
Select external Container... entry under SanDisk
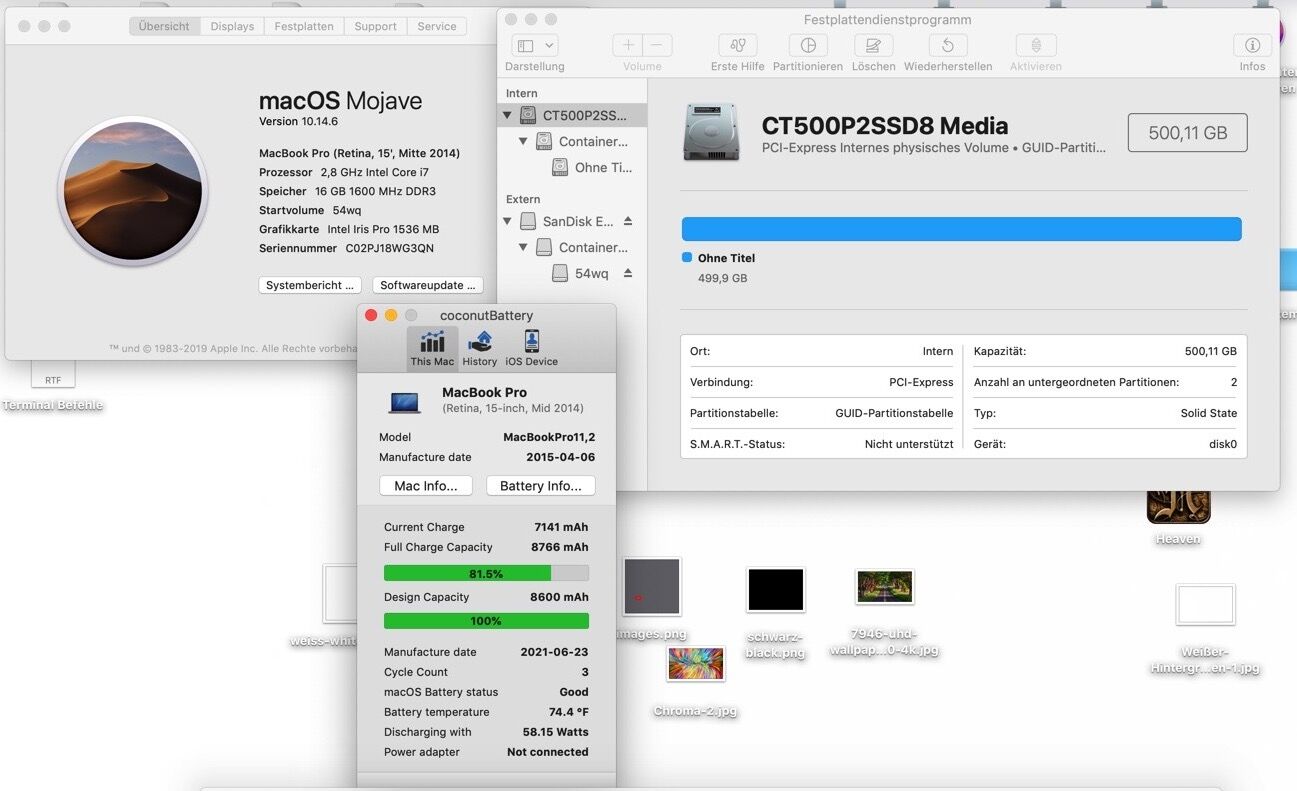(x=572, y=247)
